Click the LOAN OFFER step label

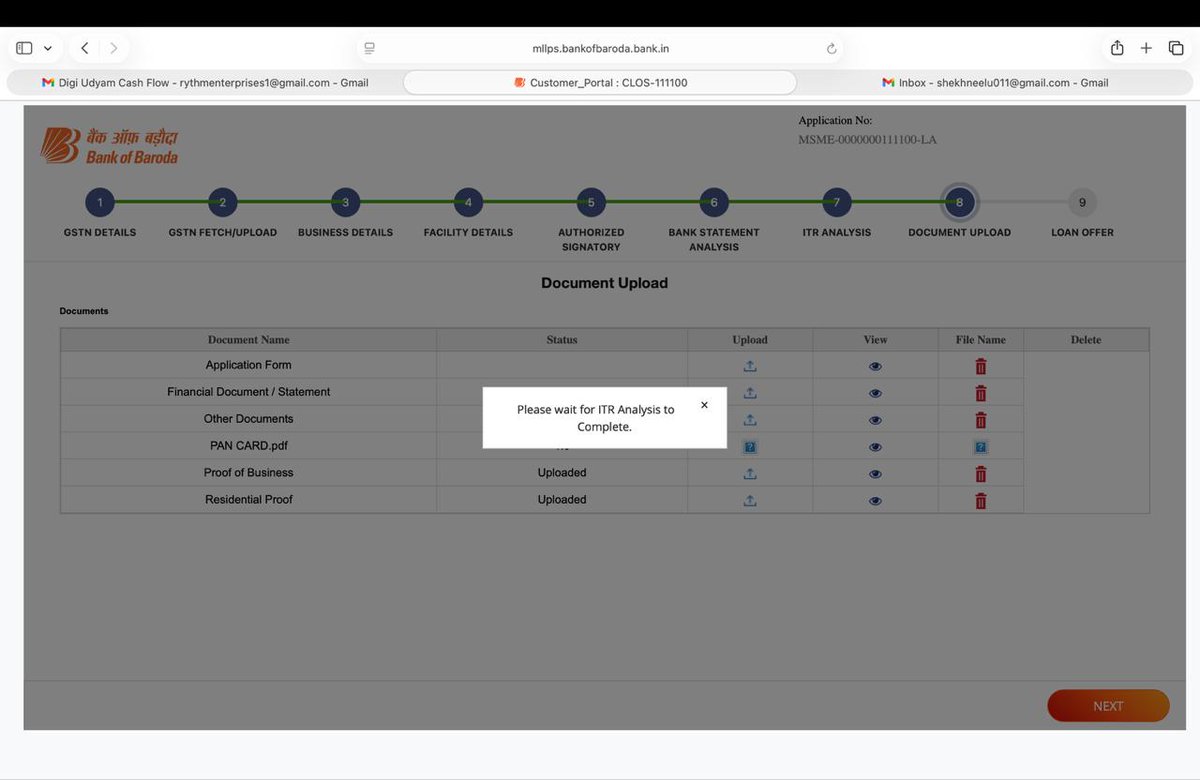[1082, 232]
